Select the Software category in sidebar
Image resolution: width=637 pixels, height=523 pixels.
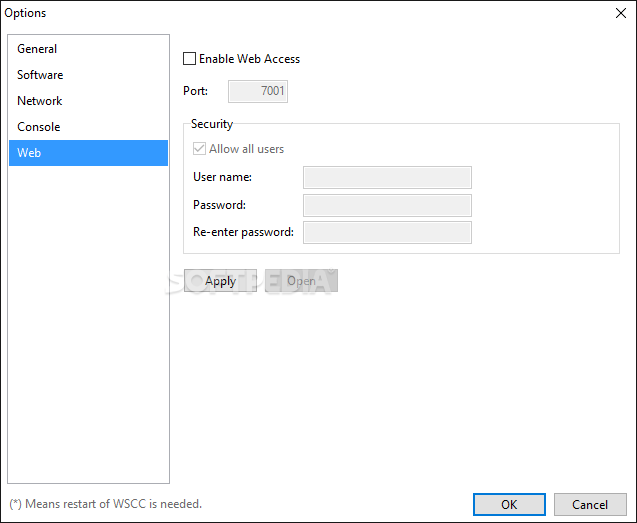click(88, 75)
